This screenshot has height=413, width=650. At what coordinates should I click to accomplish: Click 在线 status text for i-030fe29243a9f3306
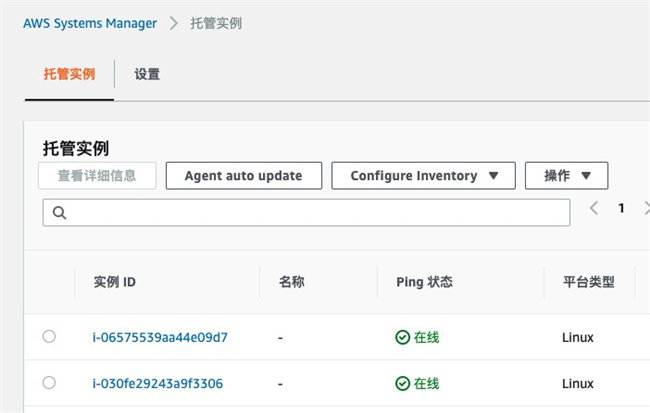(x=426, y=384)
